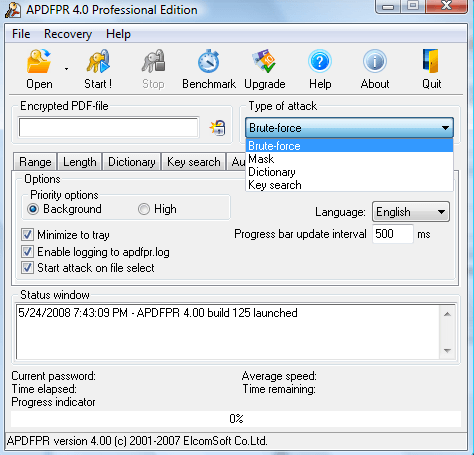The image size is (474, 455).
Task: Open an encrypted PDF via the Open icon
Action: click(x=39, y=61)
